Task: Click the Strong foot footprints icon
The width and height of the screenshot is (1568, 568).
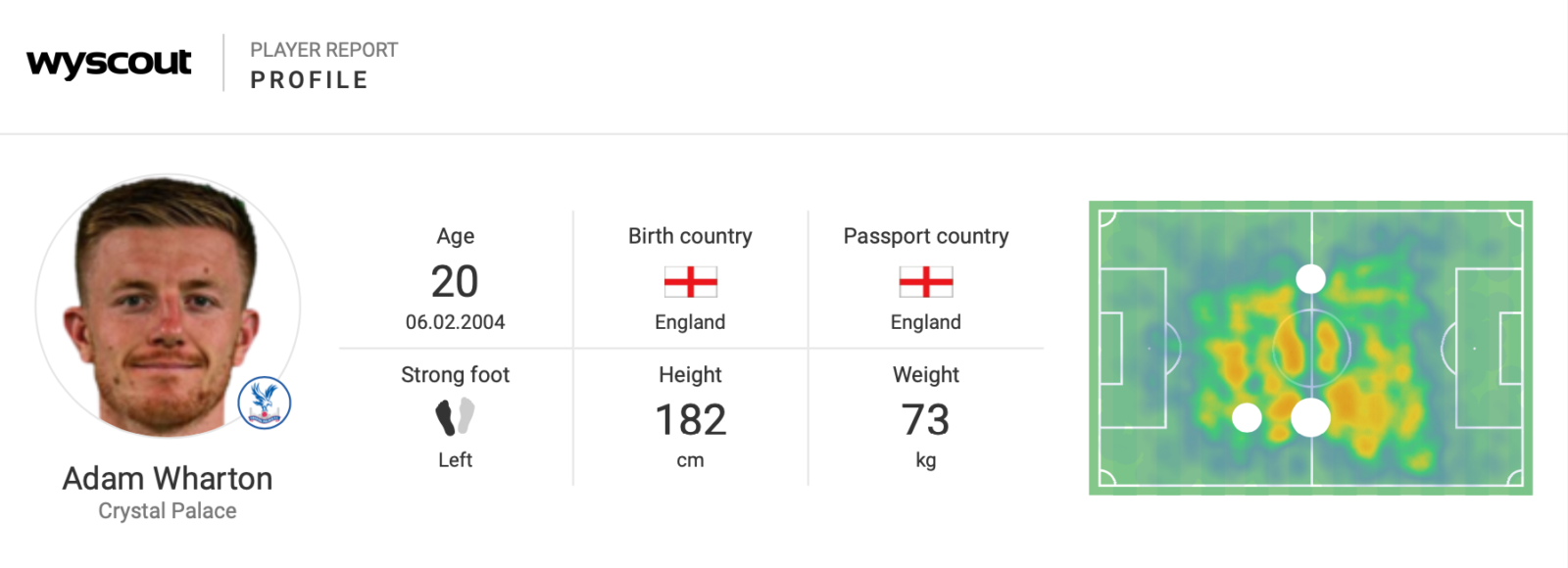Action: point(456,416)
